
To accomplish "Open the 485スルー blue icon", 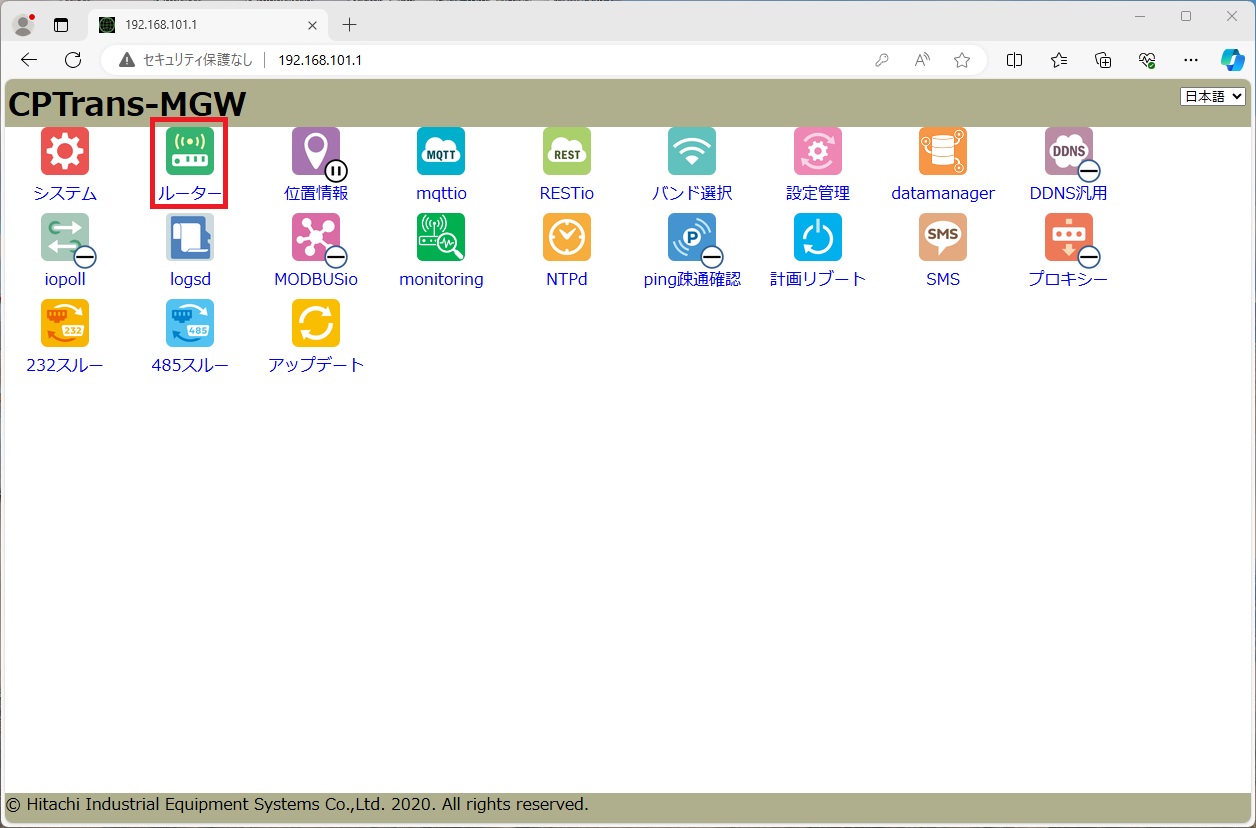I will tap(190, 323).
